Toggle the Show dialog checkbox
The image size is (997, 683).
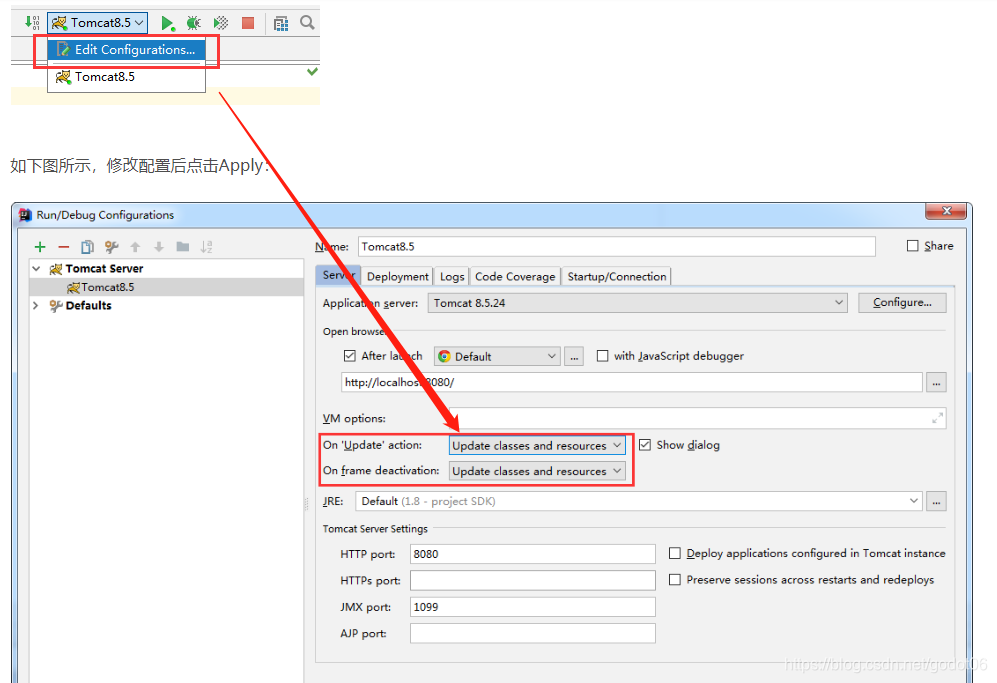pyautogui.click(x=645, y=445)
